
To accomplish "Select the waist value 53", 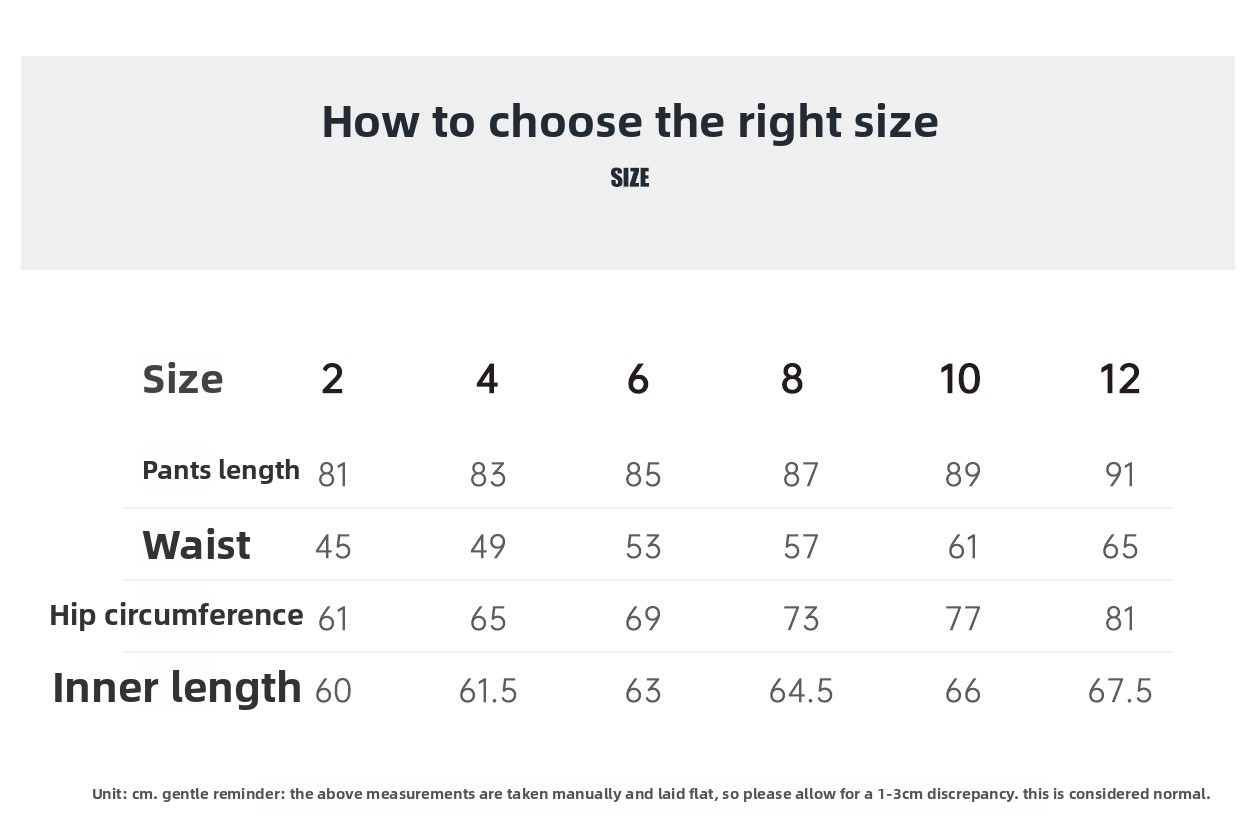I will click(643, 547).
